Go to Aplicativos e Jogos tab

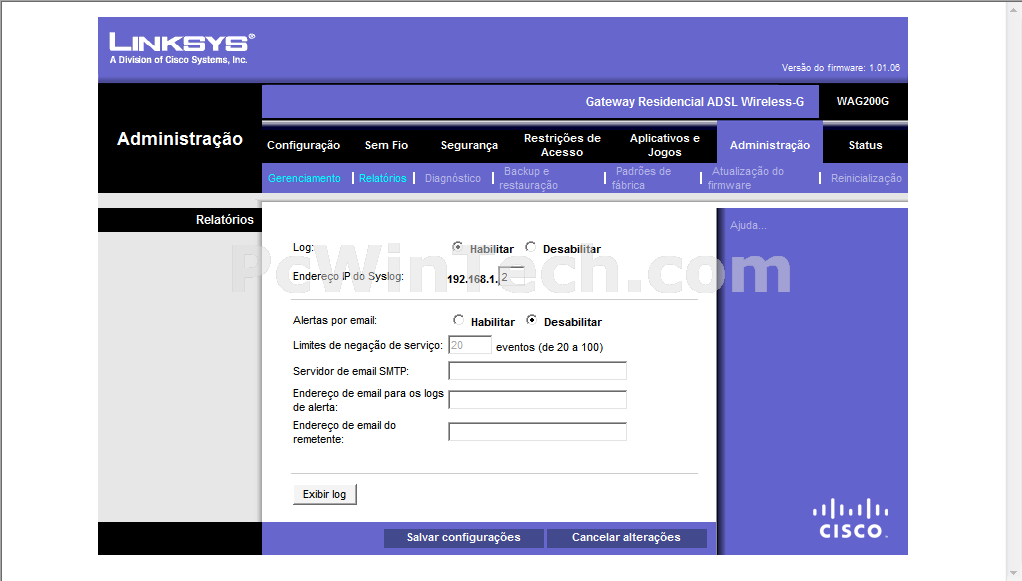click(665, 145)
